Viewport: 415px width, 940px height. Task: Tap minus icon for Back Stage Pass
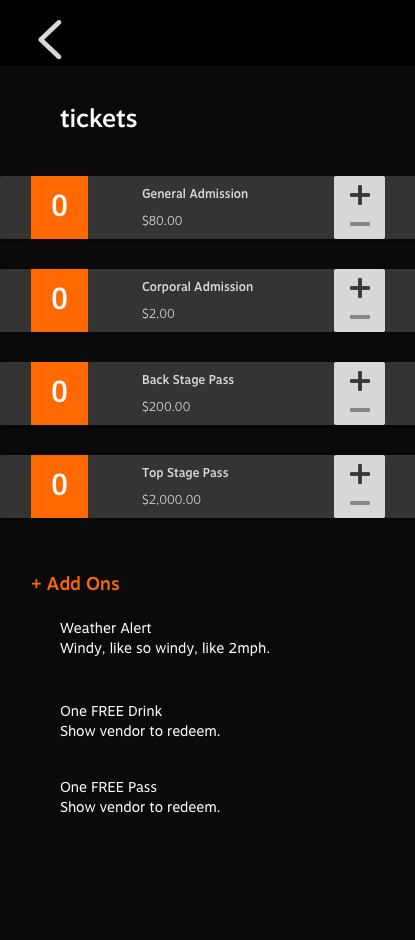[359, 410]
